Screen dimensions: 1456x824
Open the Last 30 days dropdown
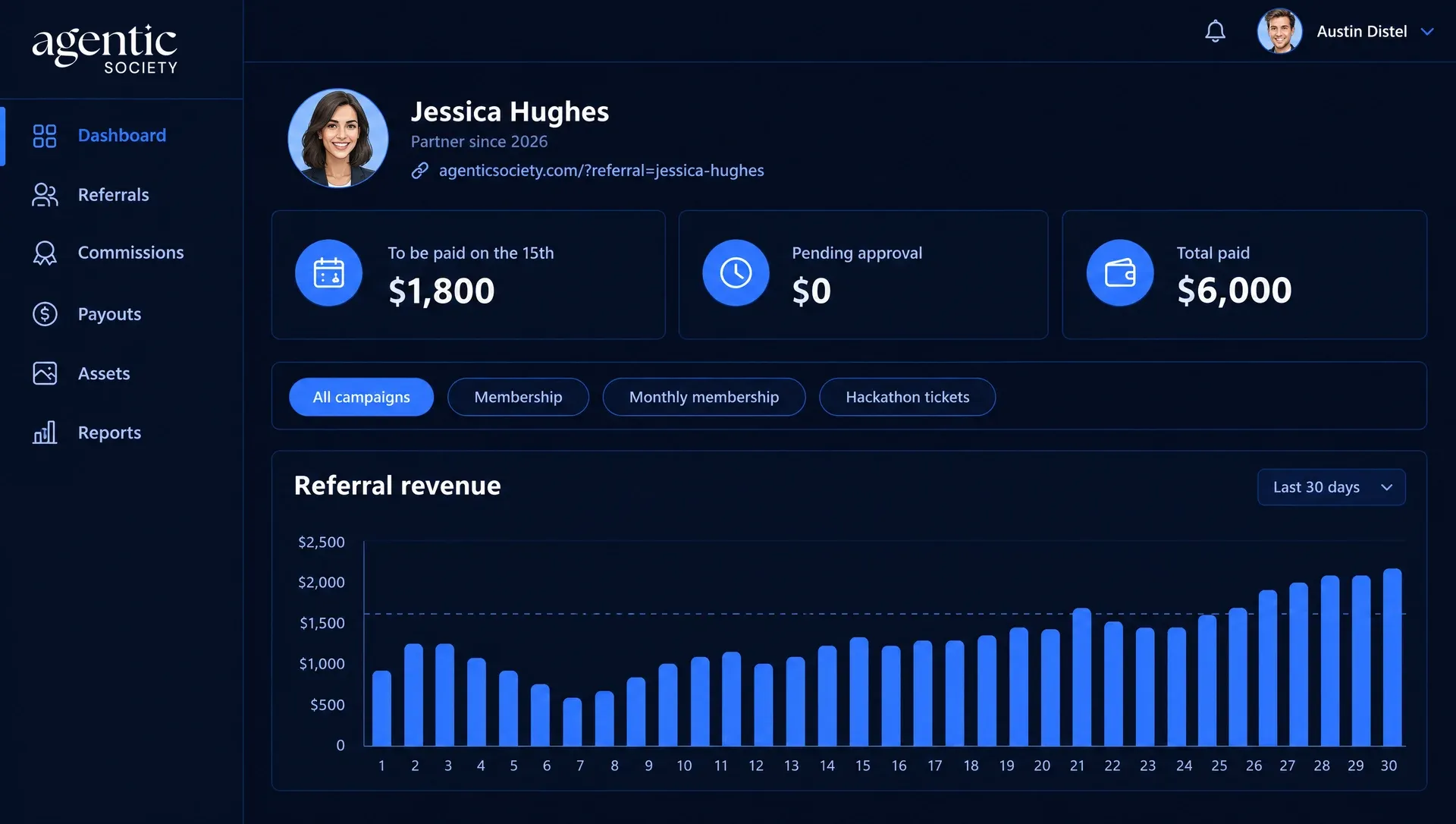tap(1331, 487)
